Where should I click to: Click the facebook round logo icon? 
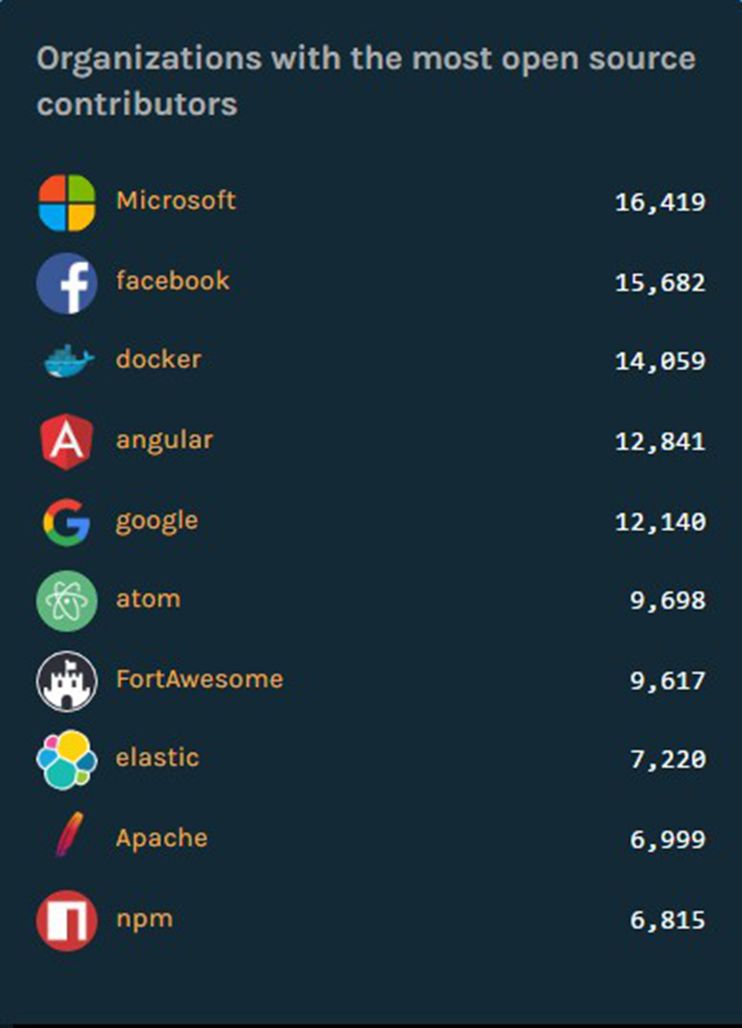[x=67, y=283]
